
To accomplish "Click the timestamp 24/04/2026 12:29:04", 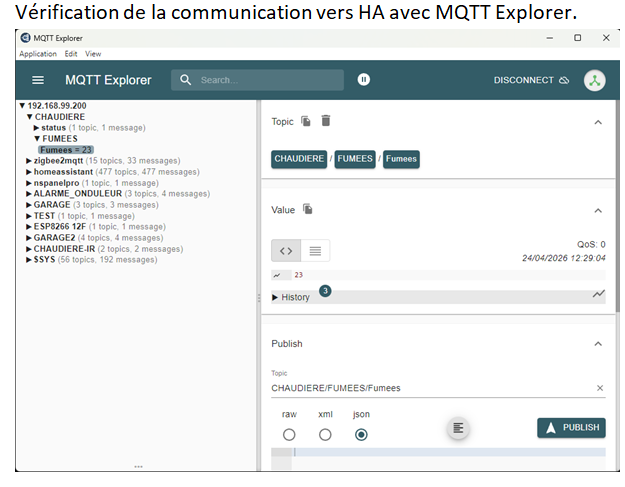I will point(564,258).
